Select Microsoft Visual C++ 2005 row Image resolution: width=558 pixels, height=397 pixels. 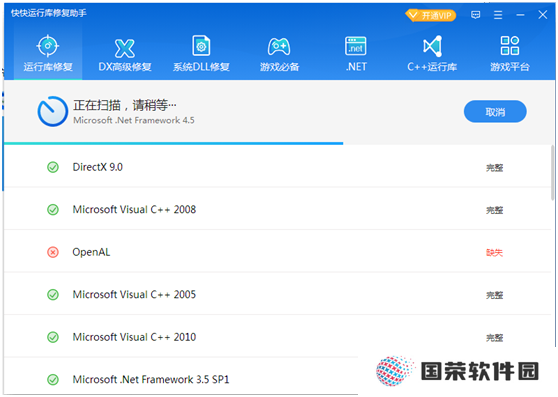tap(277, 294)
